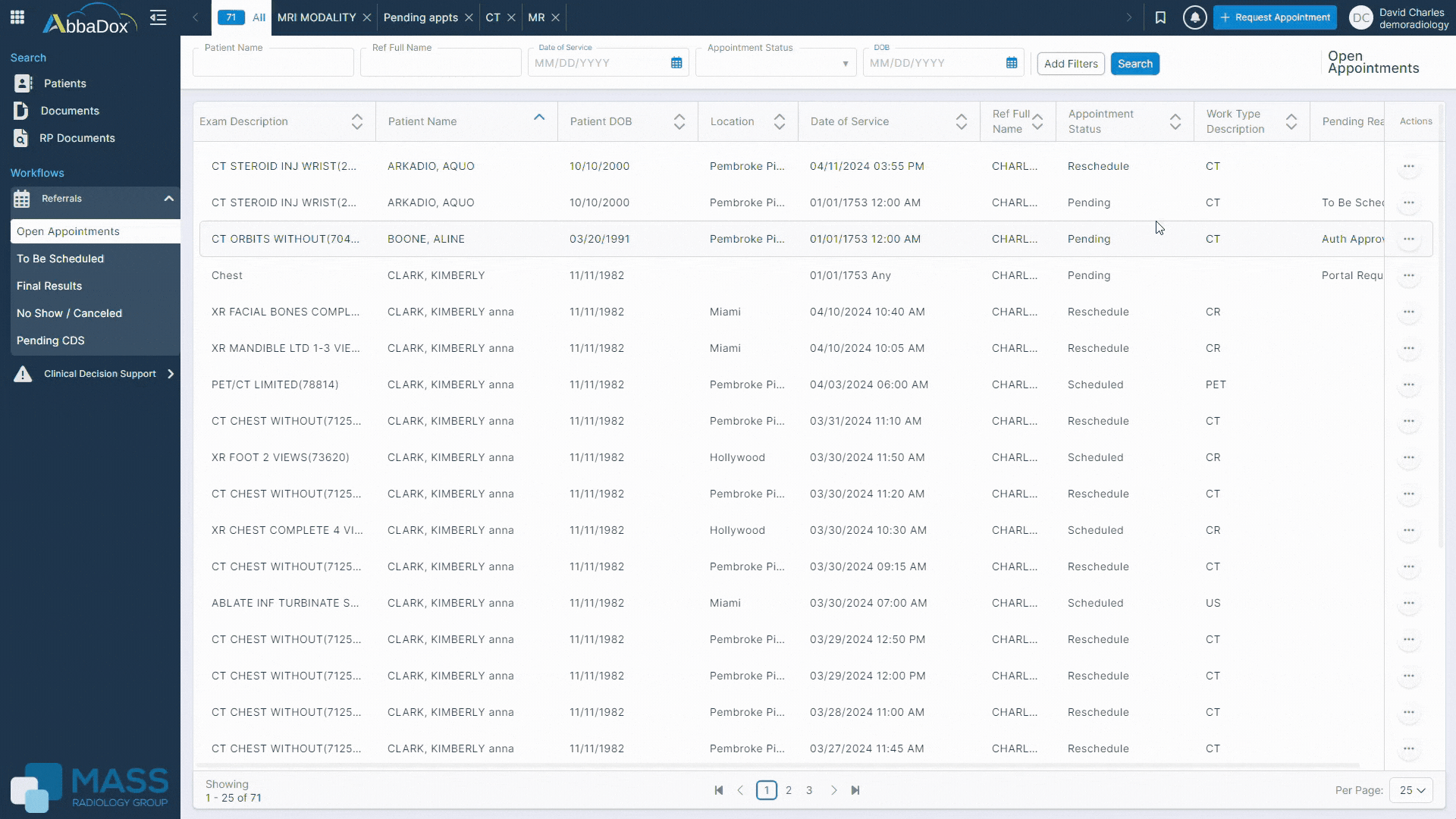Click the Request Appointment button
The image size is (1456, 819).
click(1276, 17)
